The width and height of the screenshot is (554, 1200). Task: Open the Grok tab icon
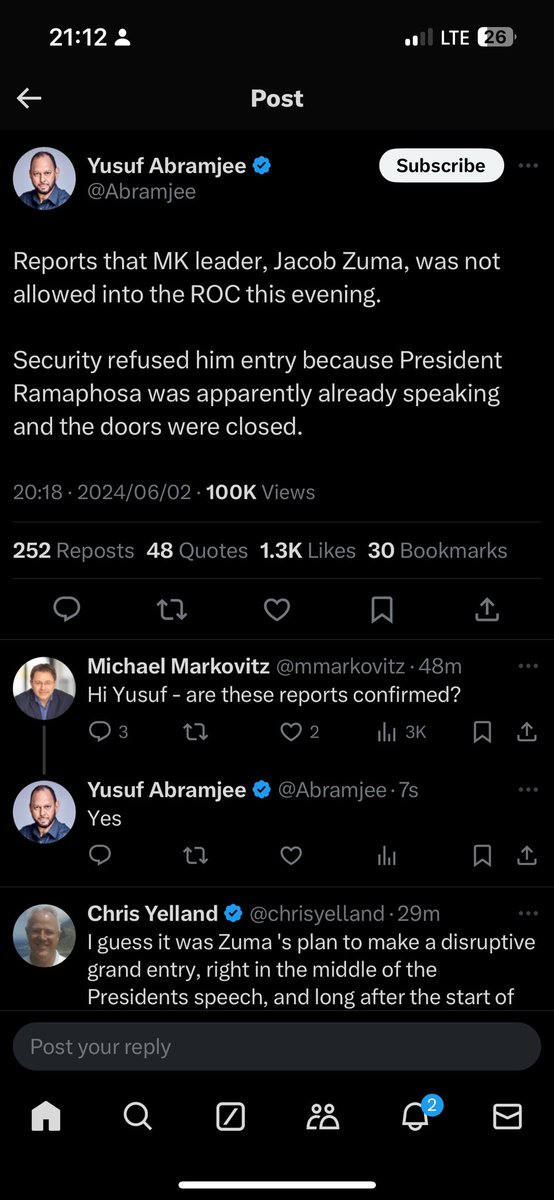click(x=231, y=1116)
